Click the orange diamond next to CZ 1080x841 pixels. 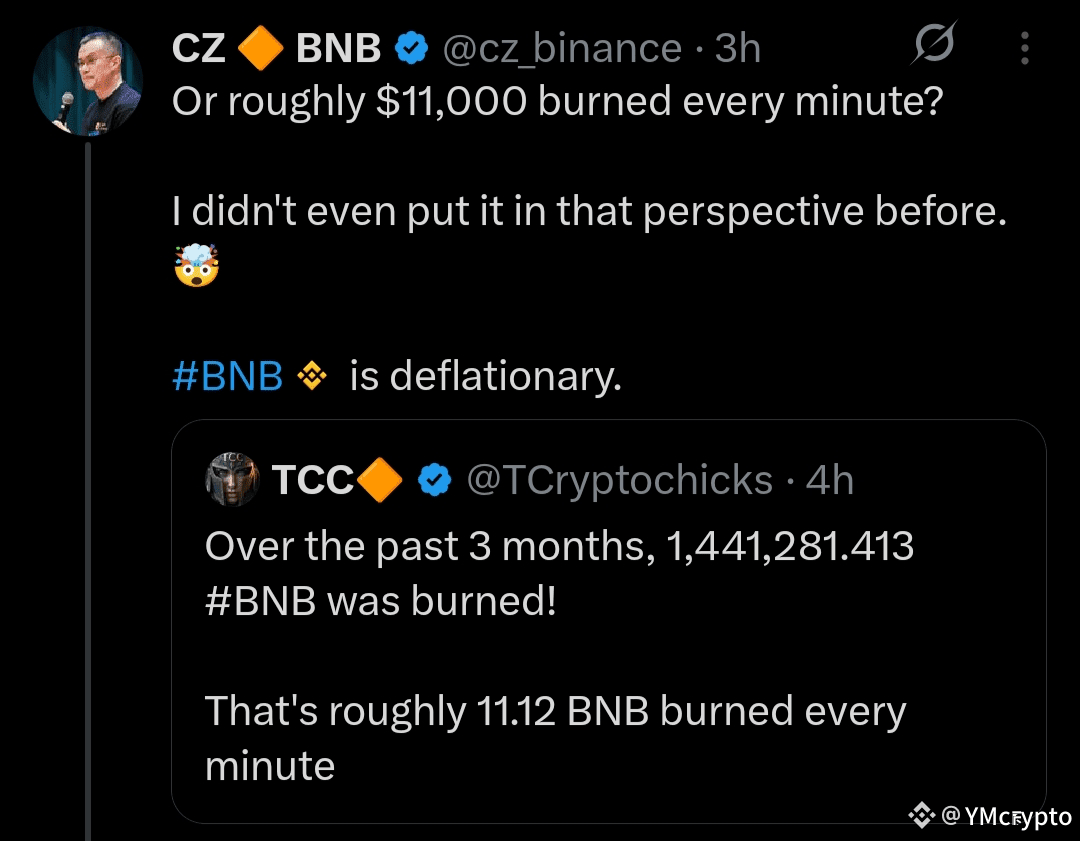click(x=262, y=48)
